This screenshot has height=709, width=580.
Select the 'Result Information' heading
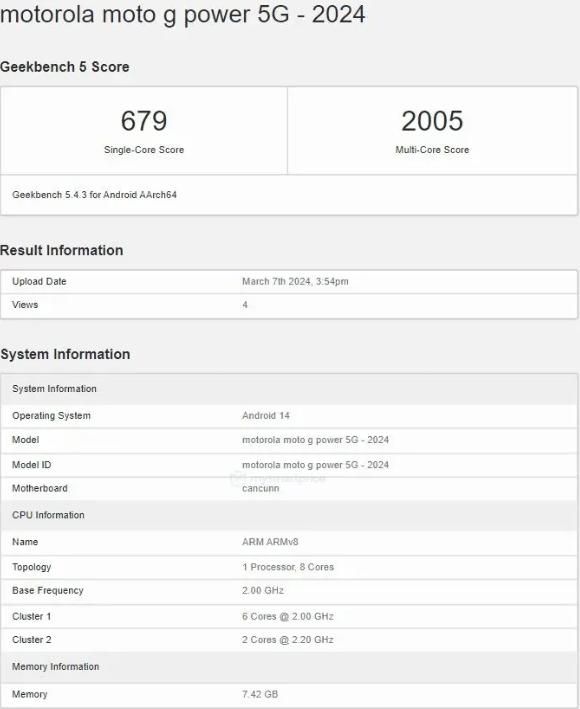coord(61,250)
